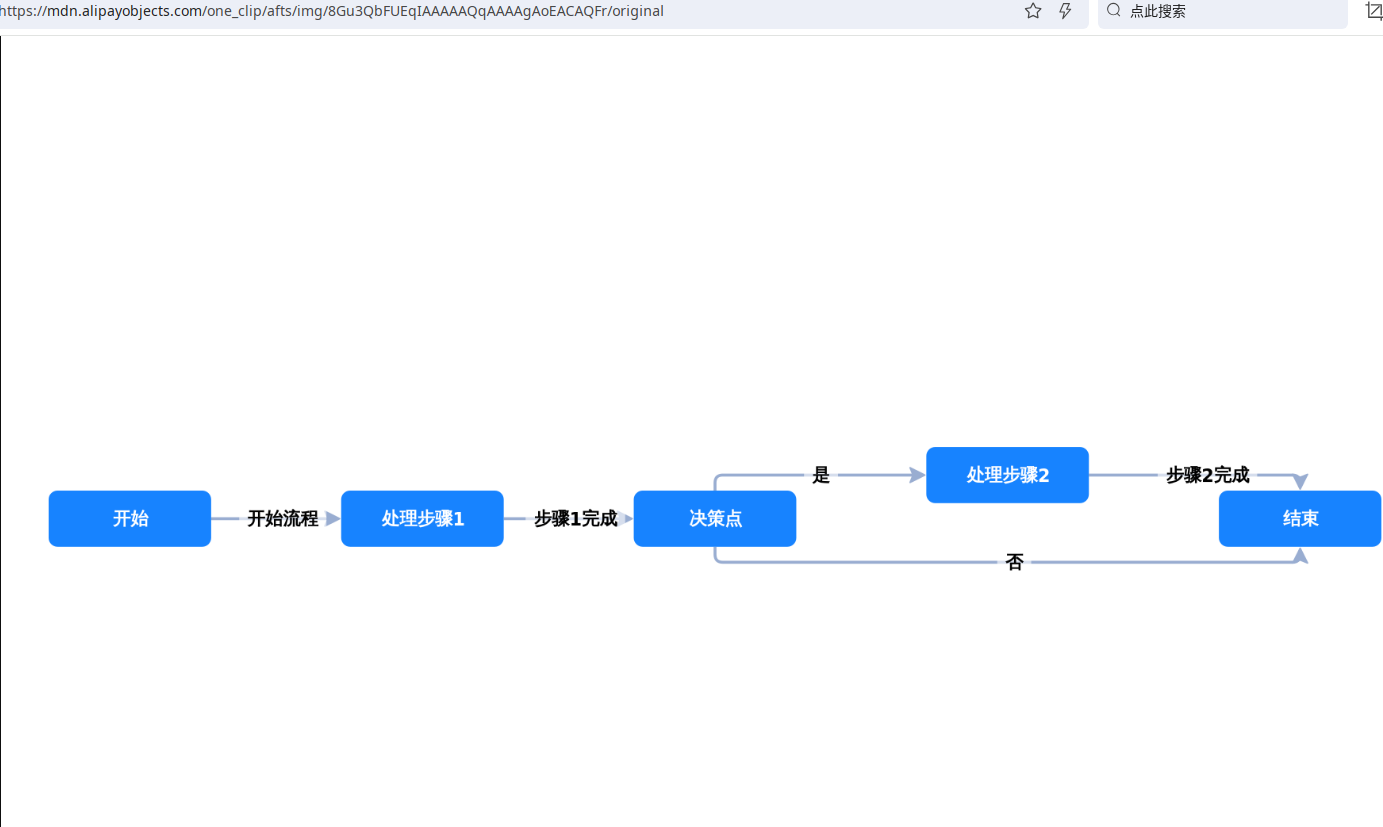Click the 处理步骤2 node
The height and width of the screenshot is (827, 1383).
coord(1007,475)
